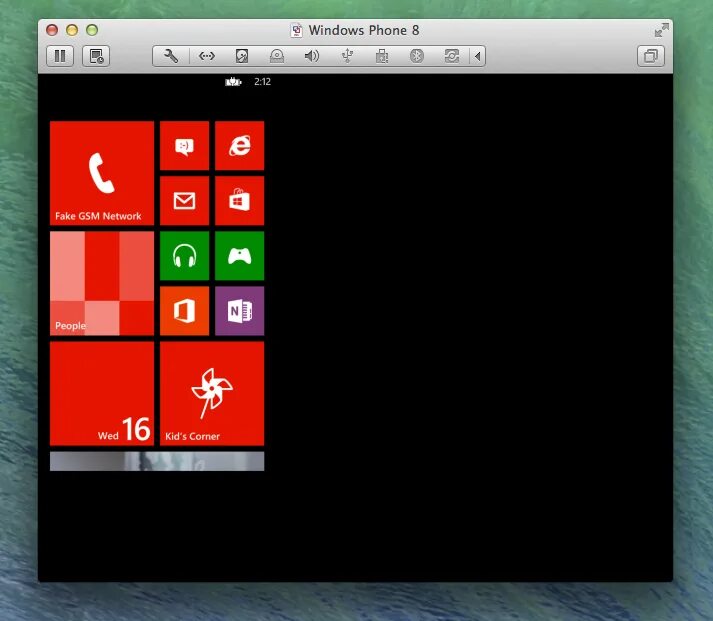Open the OneNote tile

(240, 311)
